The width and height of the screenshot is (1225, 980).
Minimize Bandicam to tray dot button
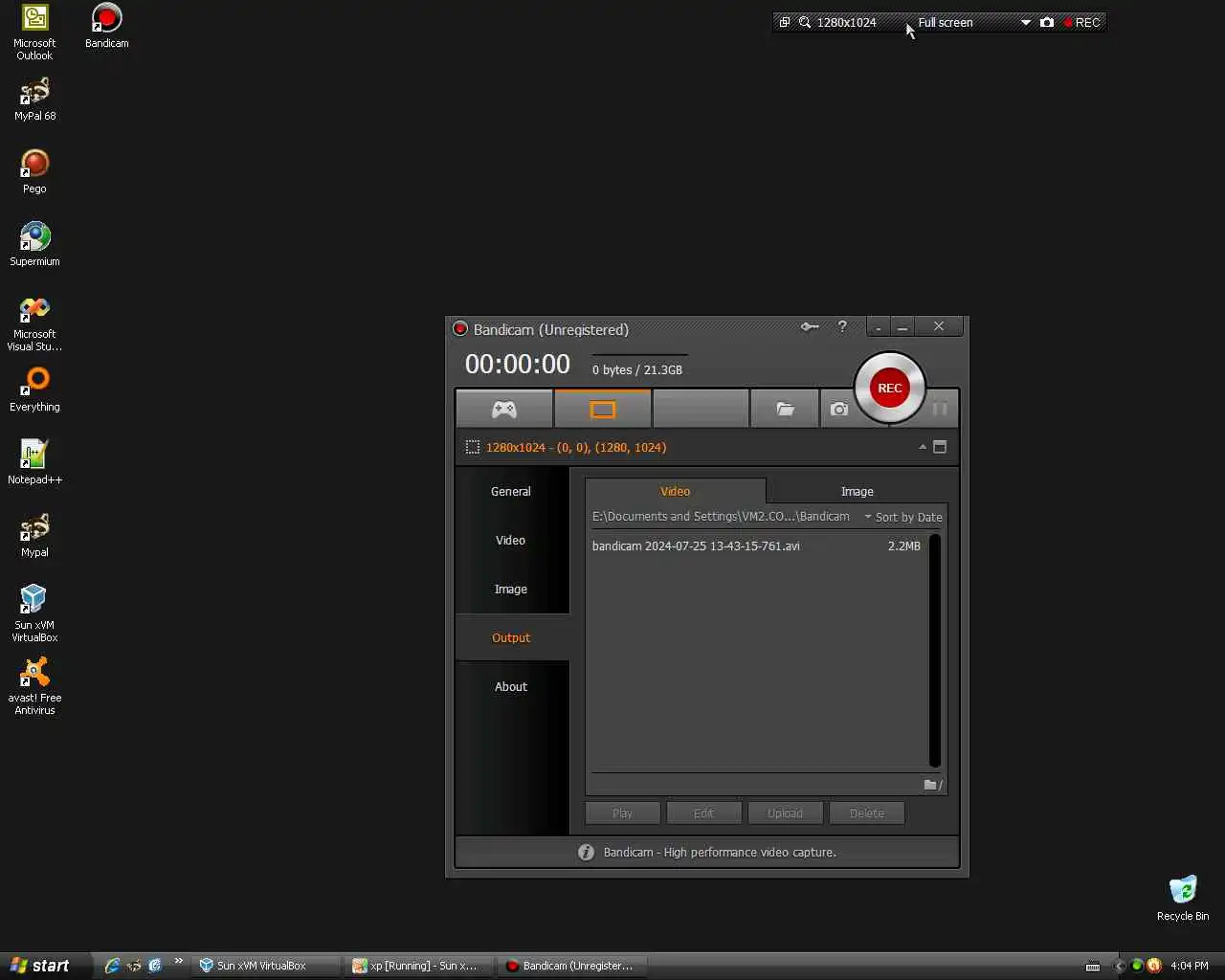tap(878, 327)
